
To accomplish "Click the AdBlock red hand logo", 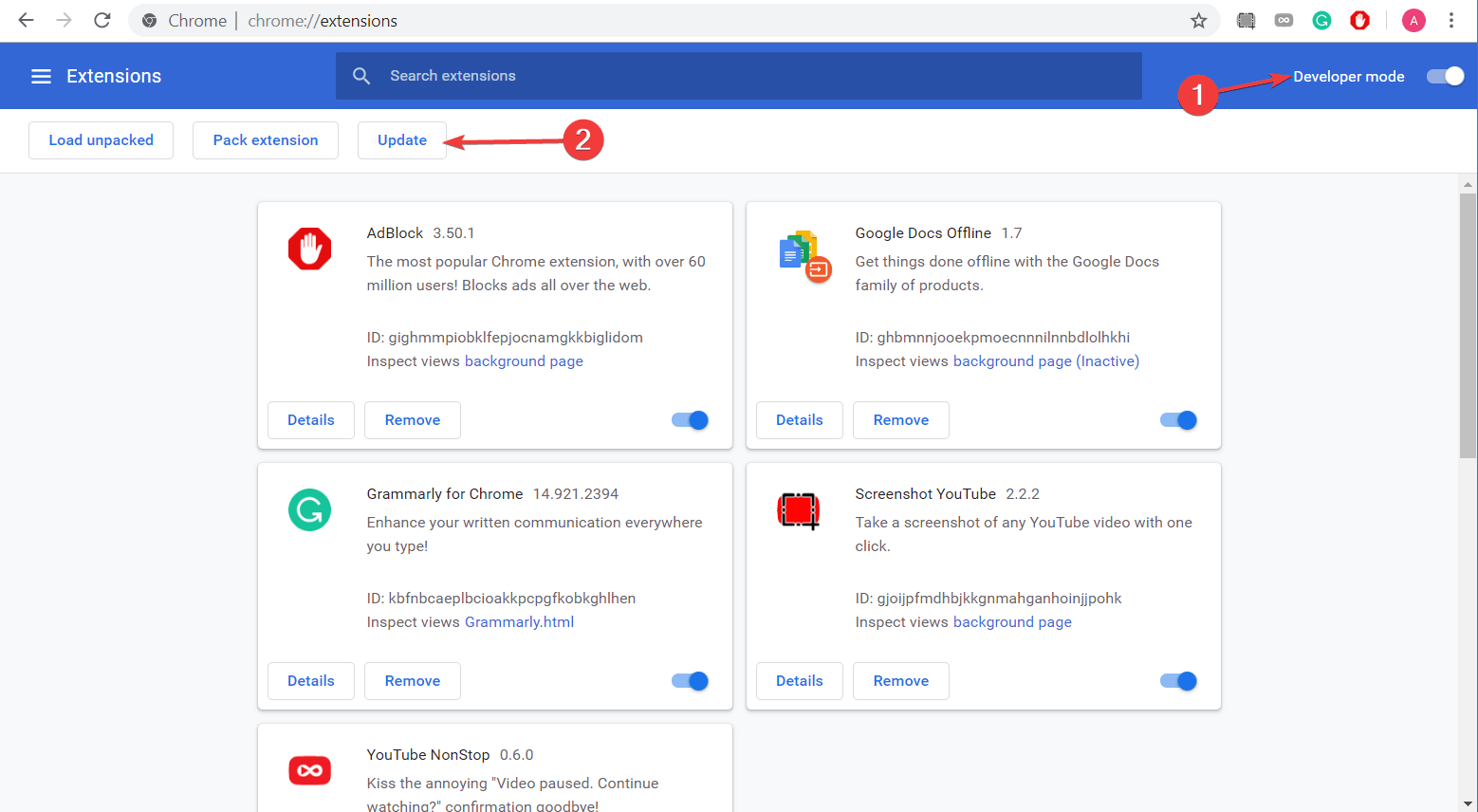I will (309, 249).
